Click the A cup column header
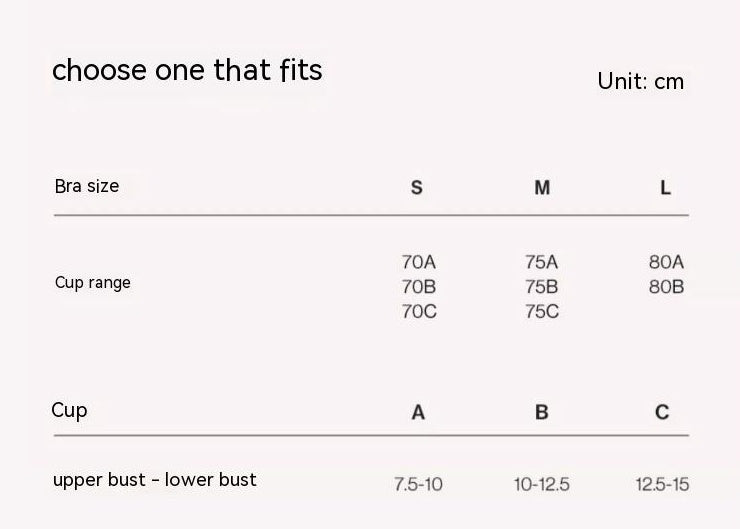This screenshot has height=529, width=740. pyautogui.click(x=418, y=413)
